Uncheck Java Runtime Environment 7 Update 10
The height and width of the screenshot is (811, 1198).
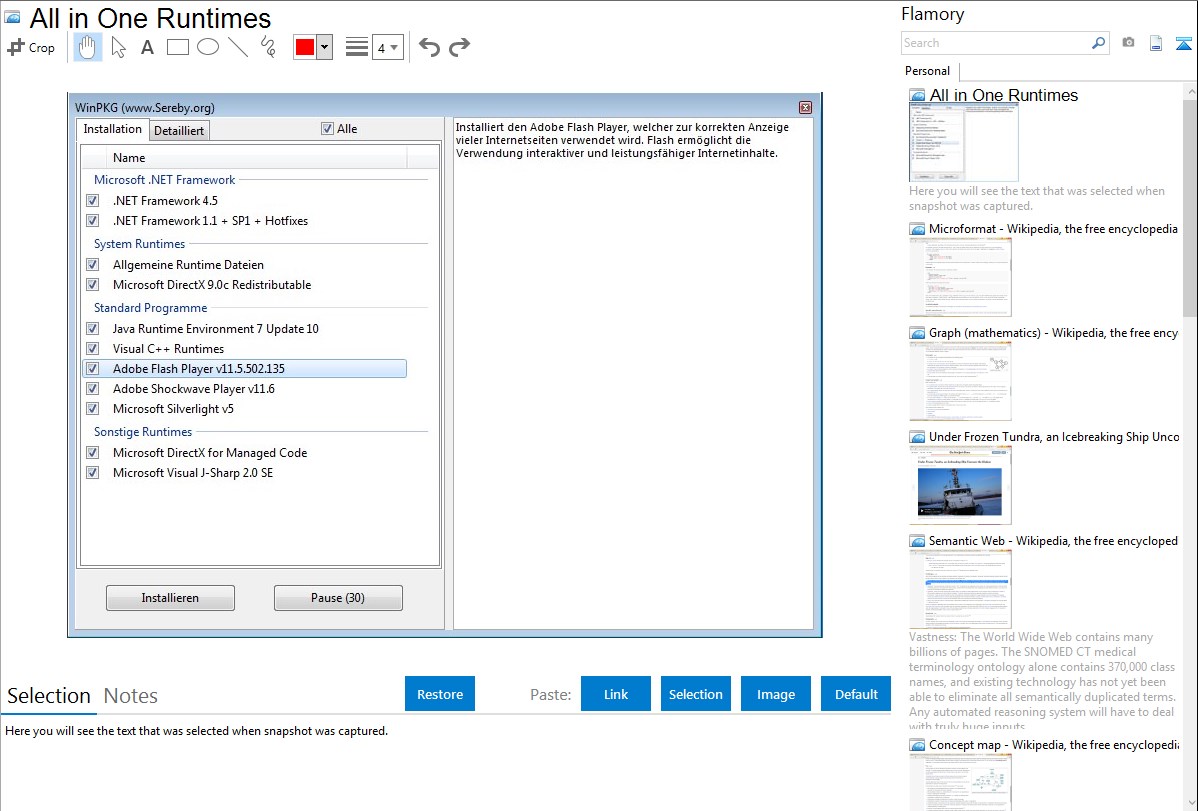click(x=92, y=329)
